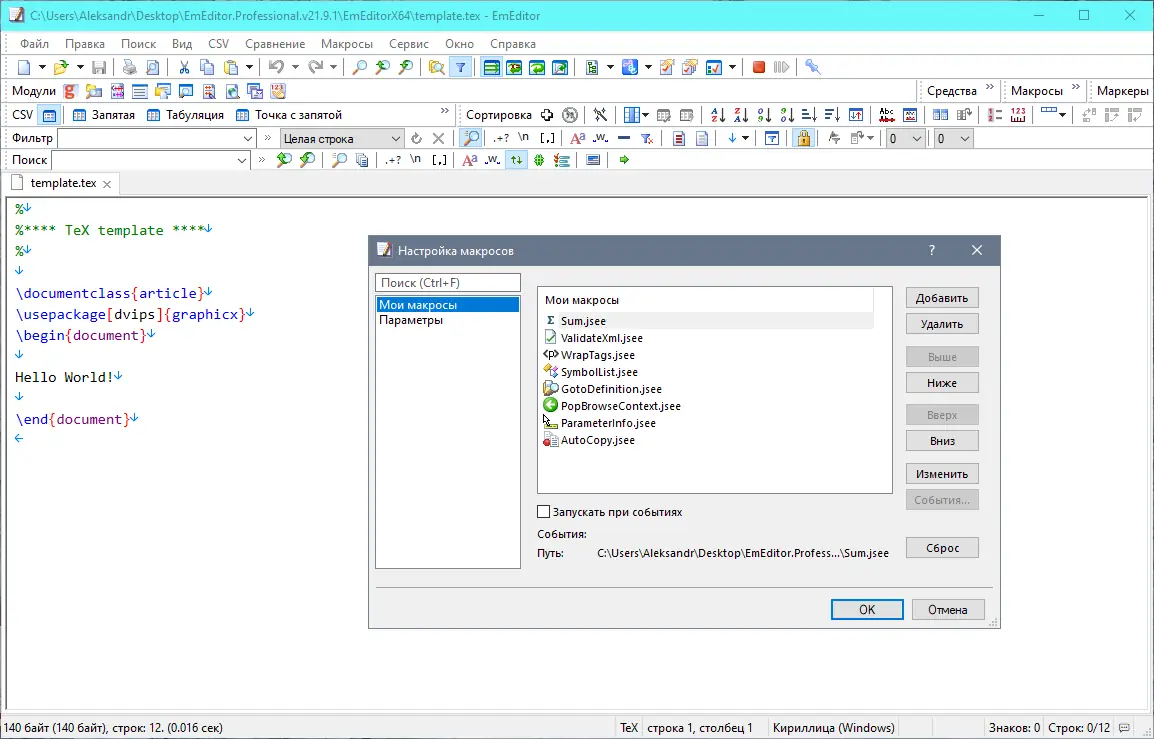
Task: Open the Правка menu
Action: (85, 44)
